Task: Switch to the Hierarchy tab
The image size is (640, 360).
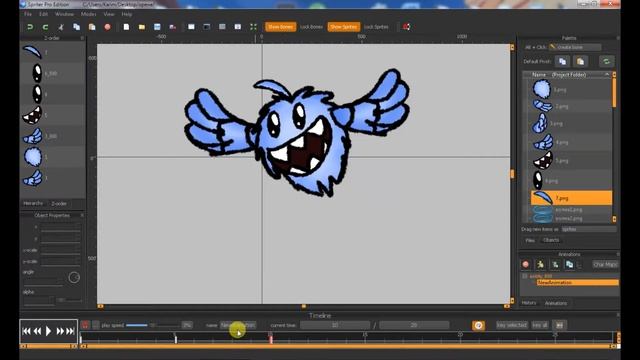Action: (33, 203)
